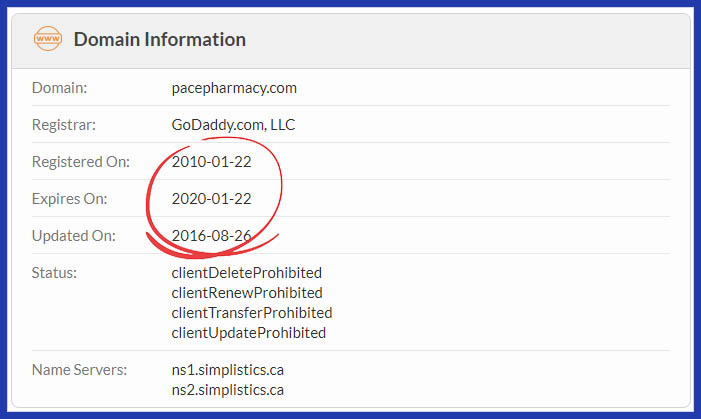
Task: Click the Domain: field label
Action: click(59, 88)
